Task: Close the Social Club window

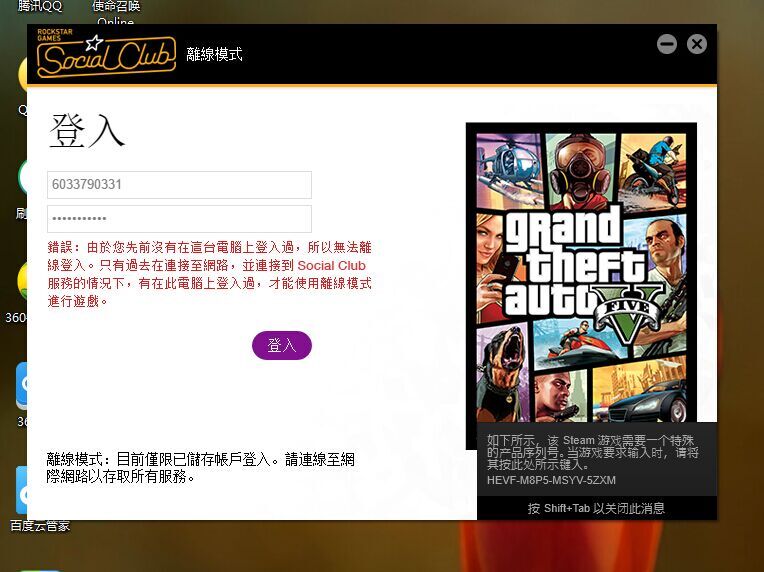Action: pos(697,44)
